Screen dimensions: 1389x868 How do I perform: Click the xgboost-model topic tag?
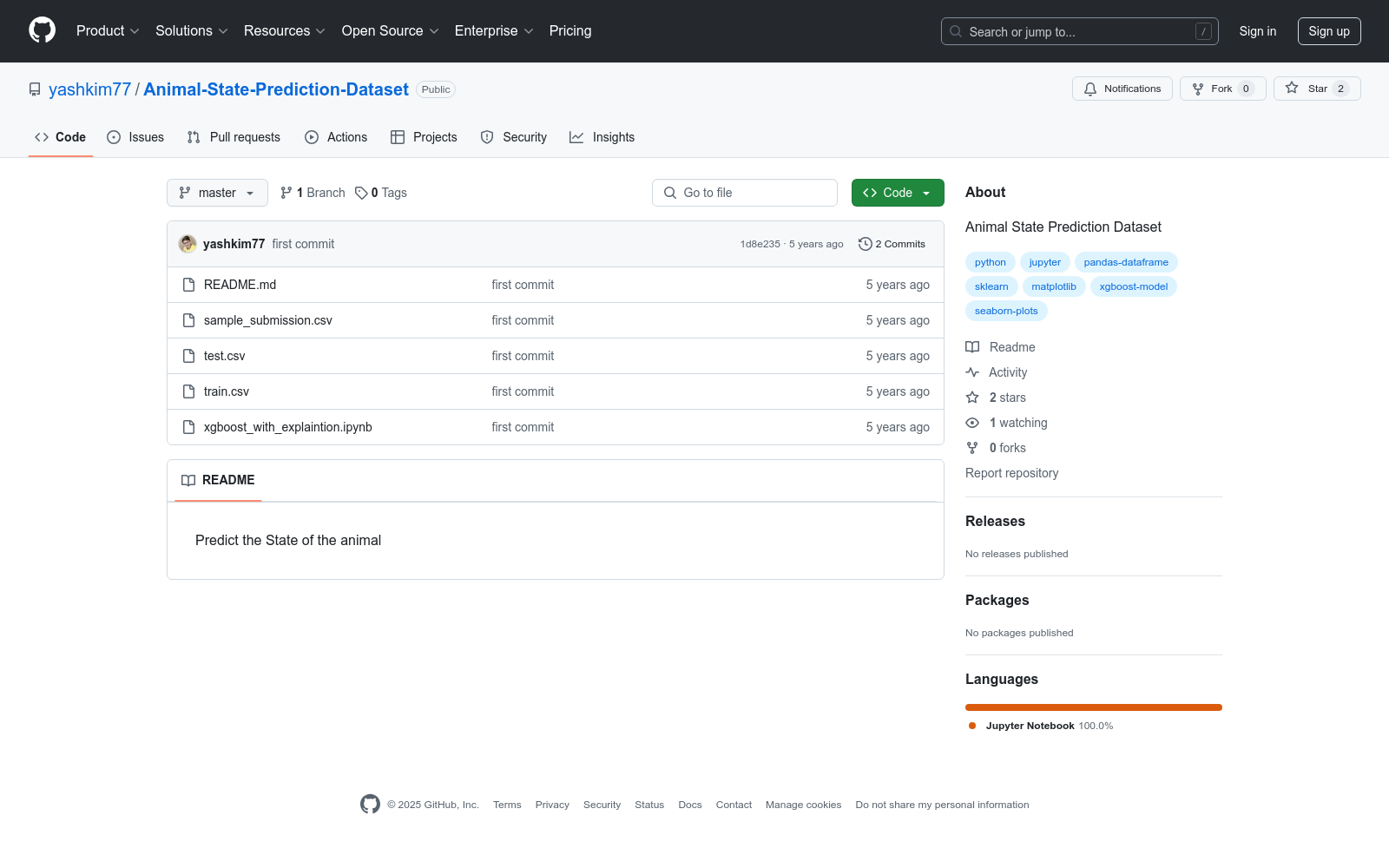[1134, 286]
